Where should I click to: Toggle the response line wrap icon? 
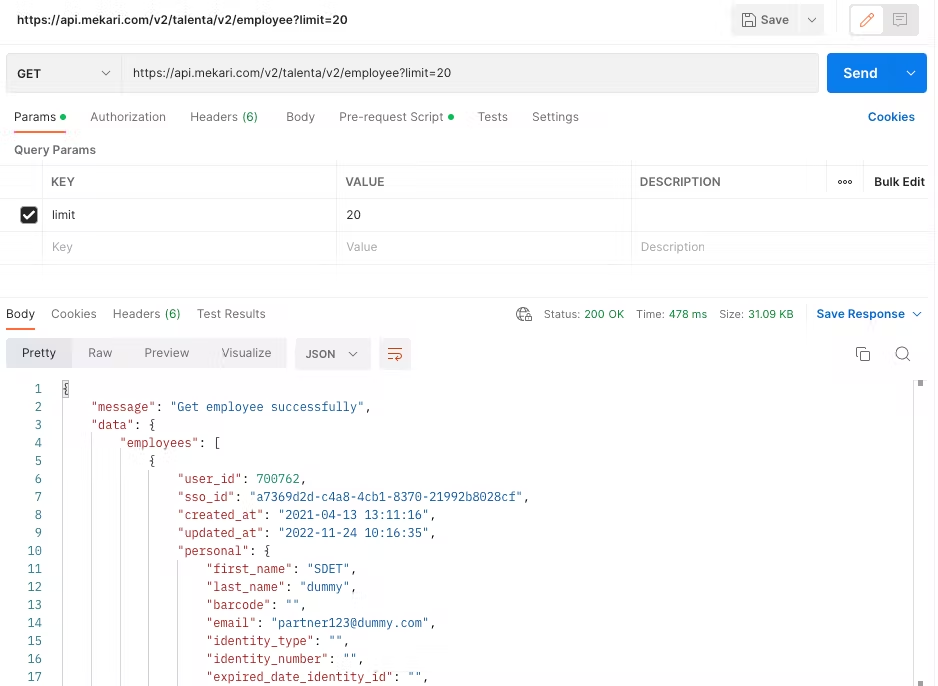tap(395, 354)
